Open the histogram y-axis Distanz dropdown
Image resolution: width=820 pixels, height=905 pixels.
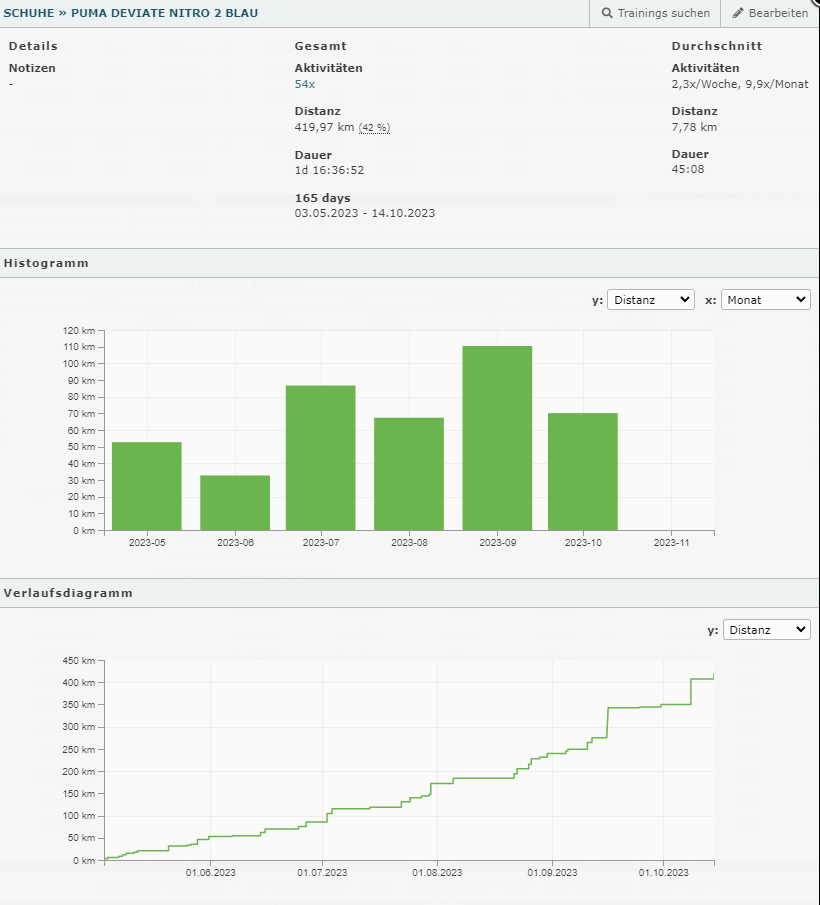click(x=650, y=299)
